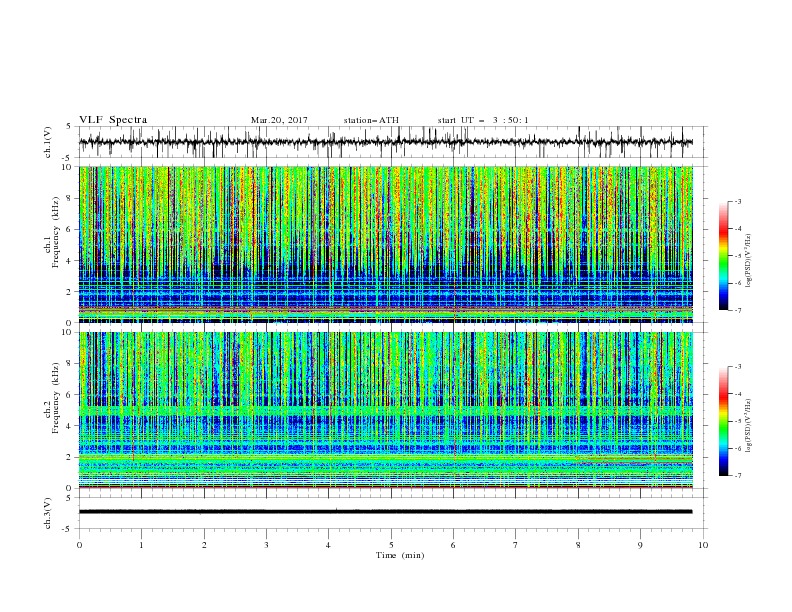Click the "-6" tick on ch.2 colorbar
Viewport: 792px width, 612px height.
click(x=738, y=448)
